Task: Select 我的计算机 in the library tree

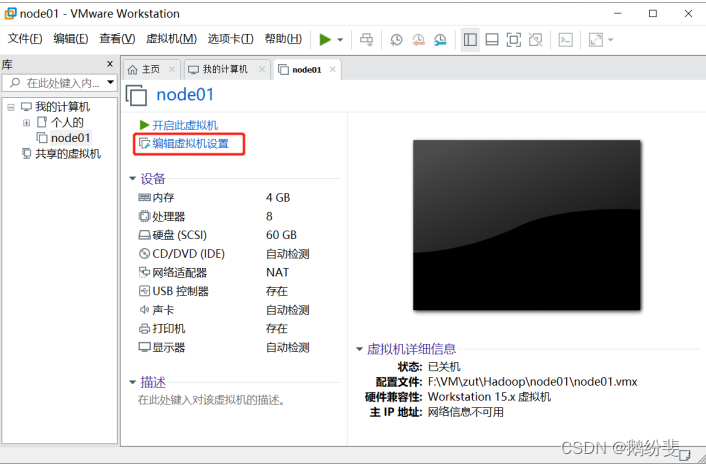Action: pyautogui.click(x=63, y=107)
